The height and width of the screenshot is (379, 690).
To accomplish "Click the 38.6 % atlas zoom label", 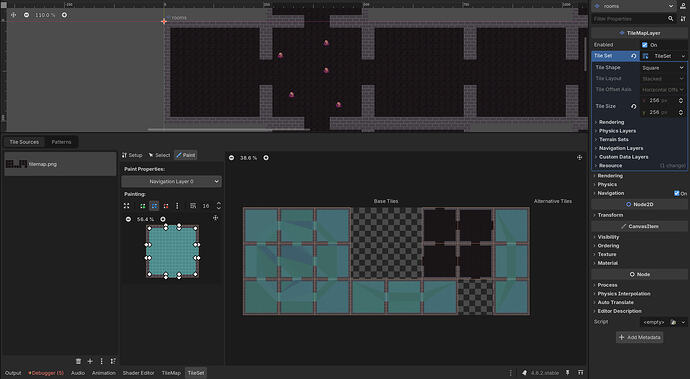I will pyautogui.click(x=249, y=158).
